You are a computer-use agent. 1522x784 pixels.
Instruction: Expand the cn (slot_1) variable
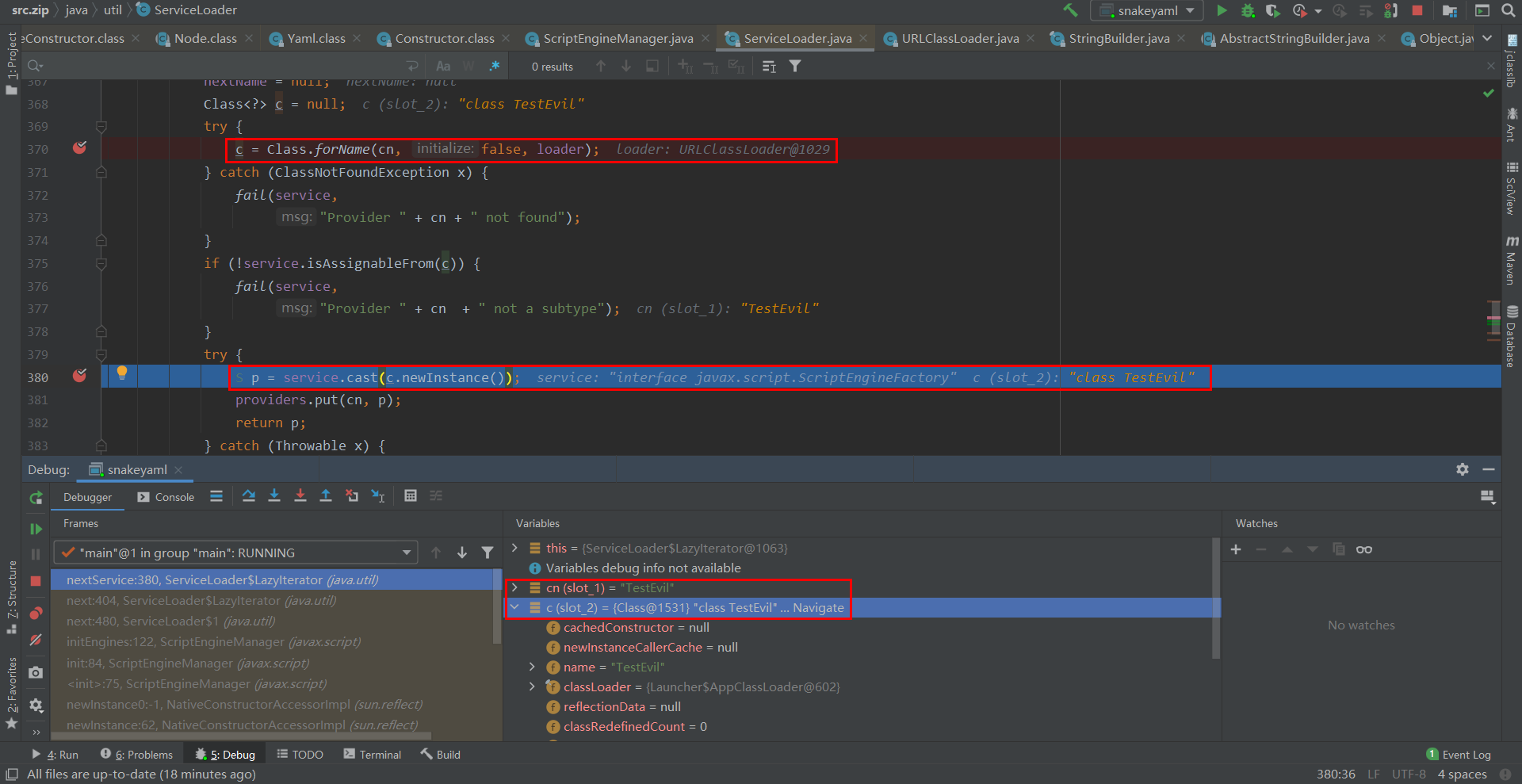coord(514,587)
